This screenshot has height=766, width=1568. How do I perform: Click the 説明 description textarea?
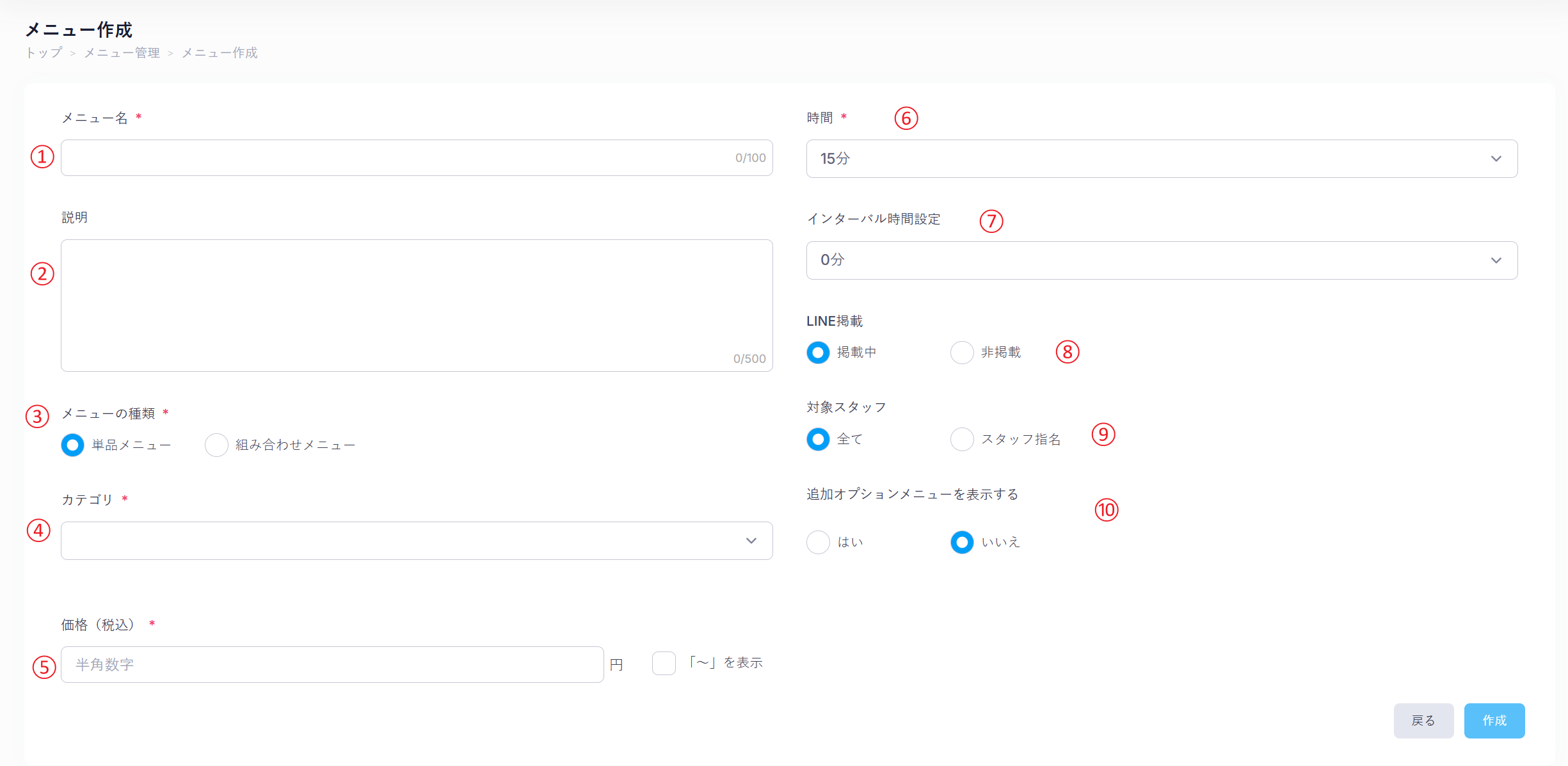click(416, 305)
